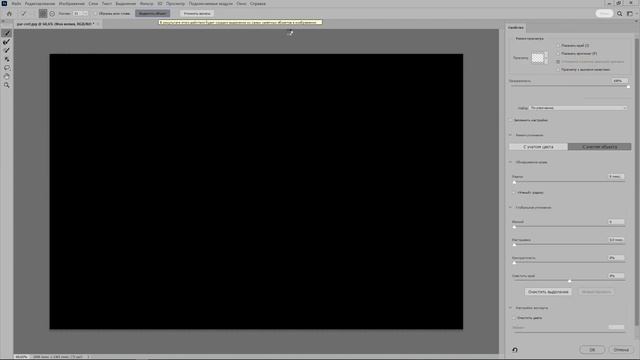Screen dimensions: 640x360
Task: Select the Refine Edge Brush tool
Action: point(7,42)
